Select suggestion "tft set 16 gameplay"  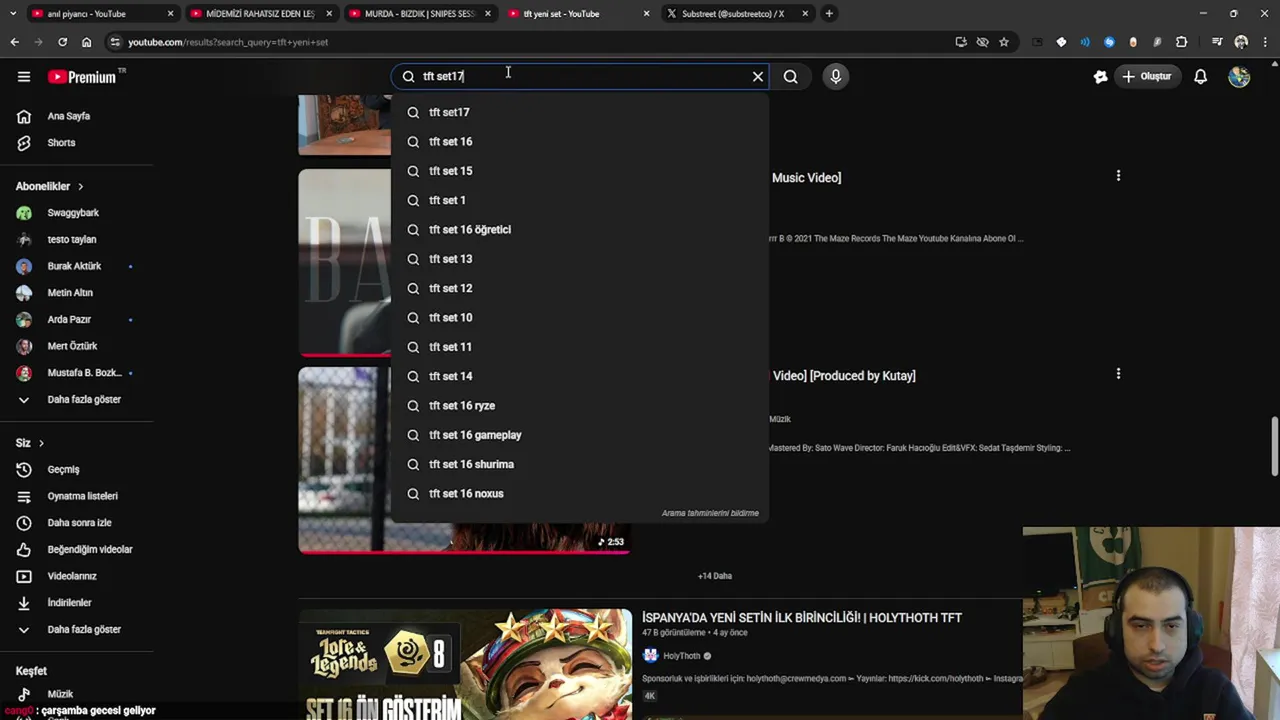(x=579, y=435)
